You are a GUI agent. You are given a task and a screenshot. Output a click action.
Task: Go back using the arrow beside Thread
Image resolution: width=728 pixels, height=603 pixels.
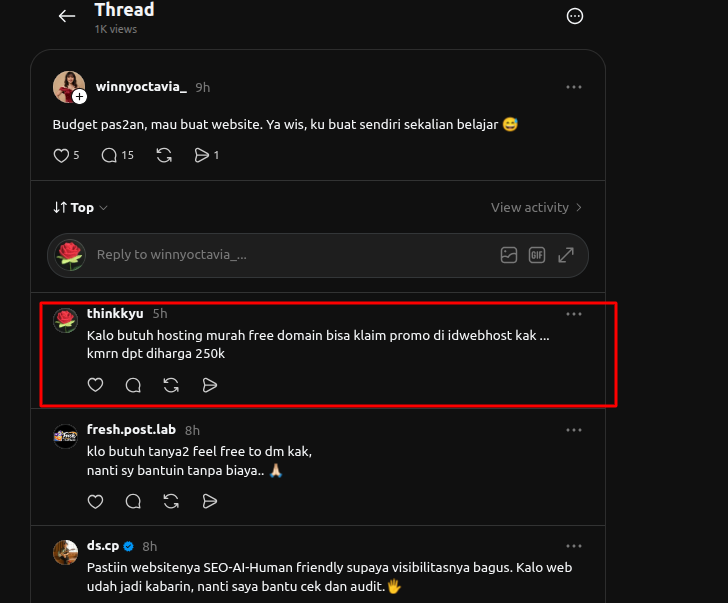(67, 16)
